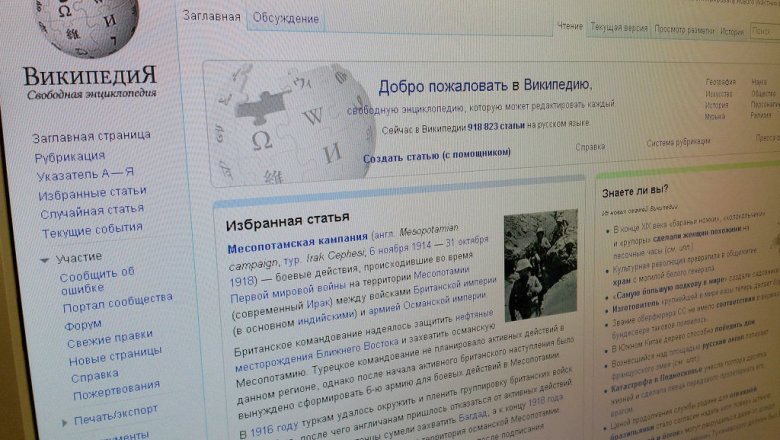This screenshot has height=440, width=780.
Task: Open the География portal link
Action: tap(720, 82)
